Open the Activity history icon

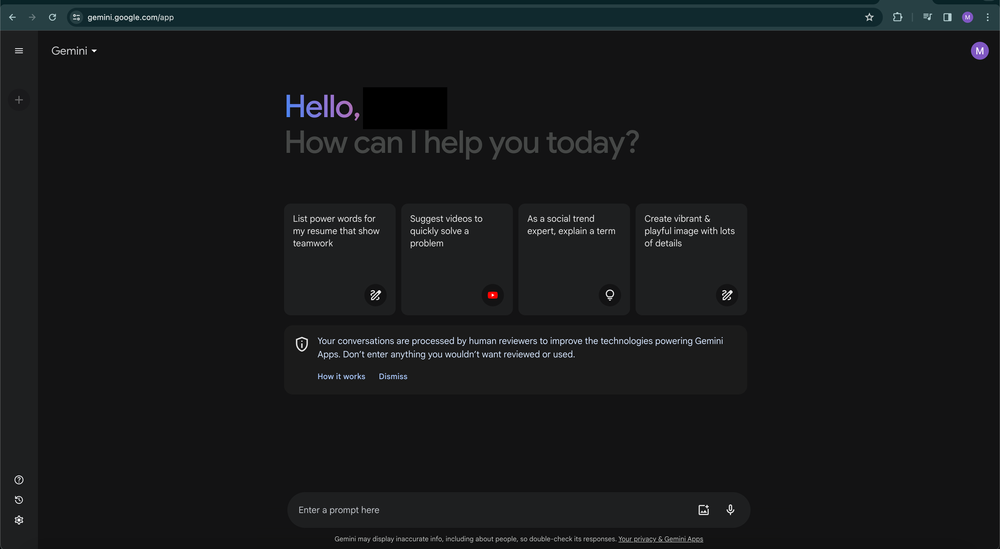pyautogui.click(x=18, y=500)
